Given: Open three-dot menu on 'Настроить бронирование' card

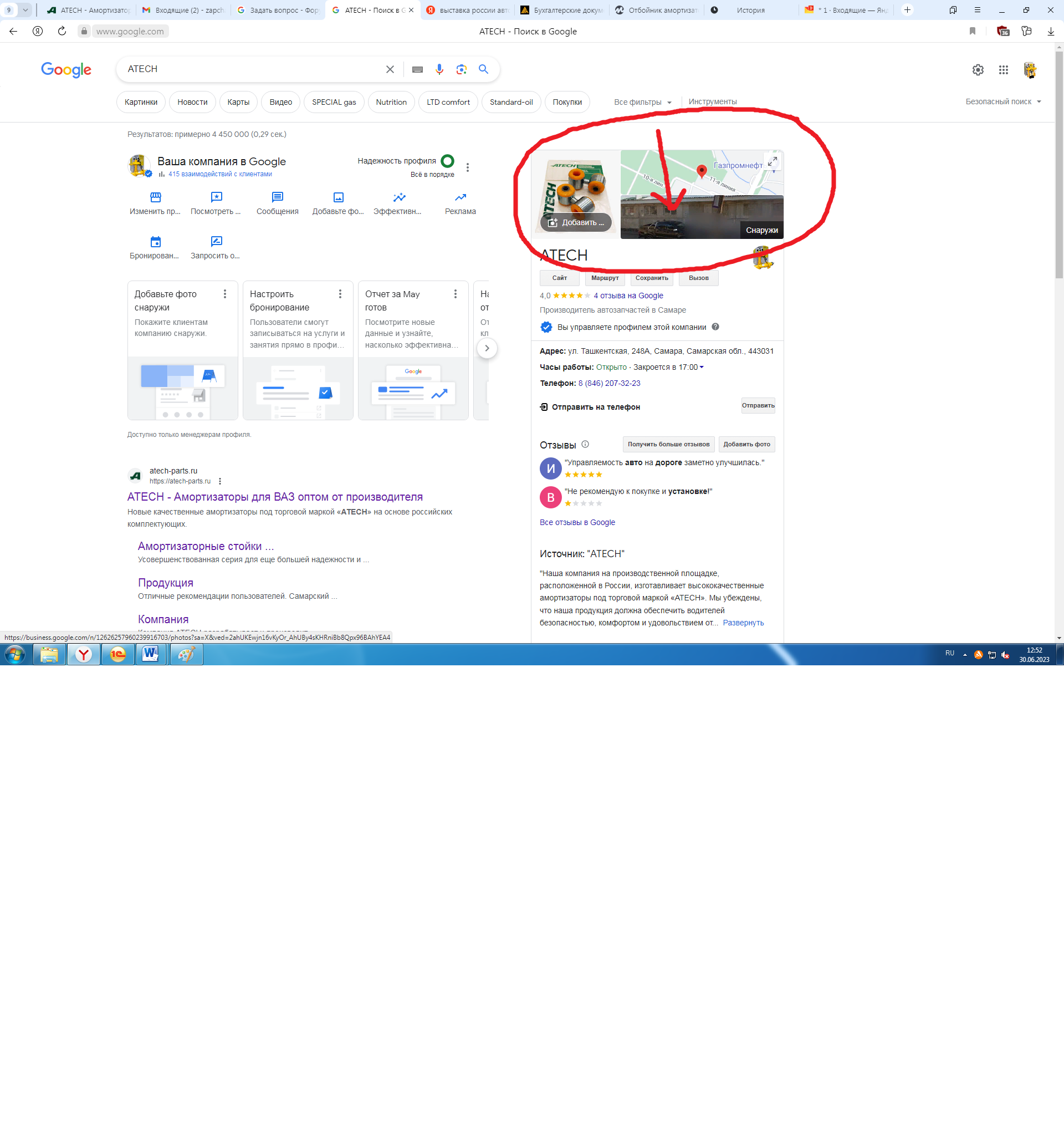Looking at the screenshot, I should pyautogui.click(x=340, y=294).
